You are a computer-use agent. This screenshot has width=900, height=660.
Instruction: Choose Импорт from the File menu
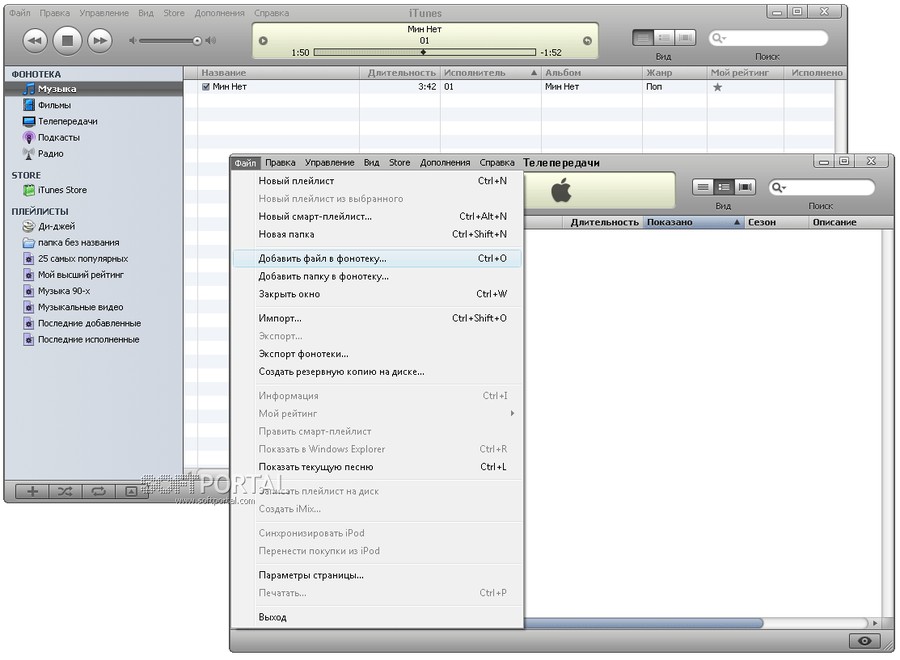[x=377, y=318]
